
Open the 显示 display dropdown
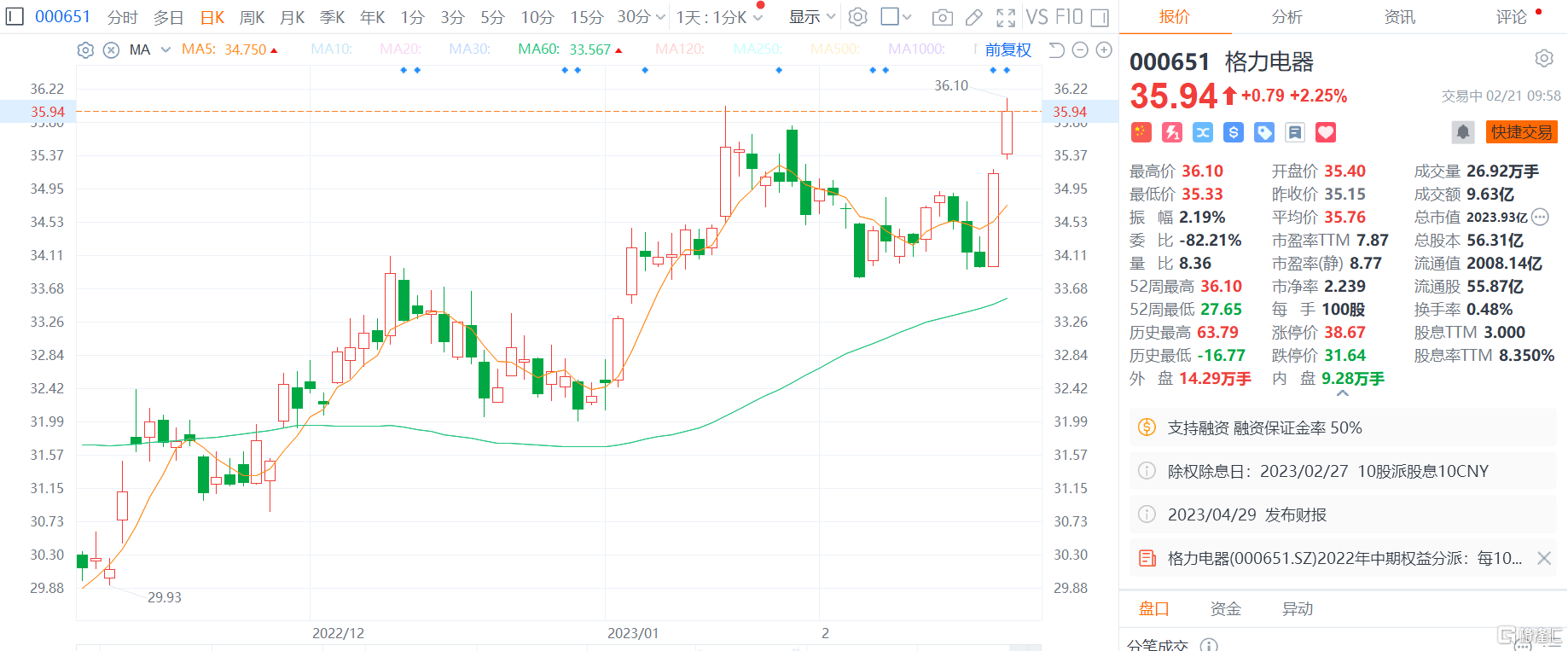point(811,17)
